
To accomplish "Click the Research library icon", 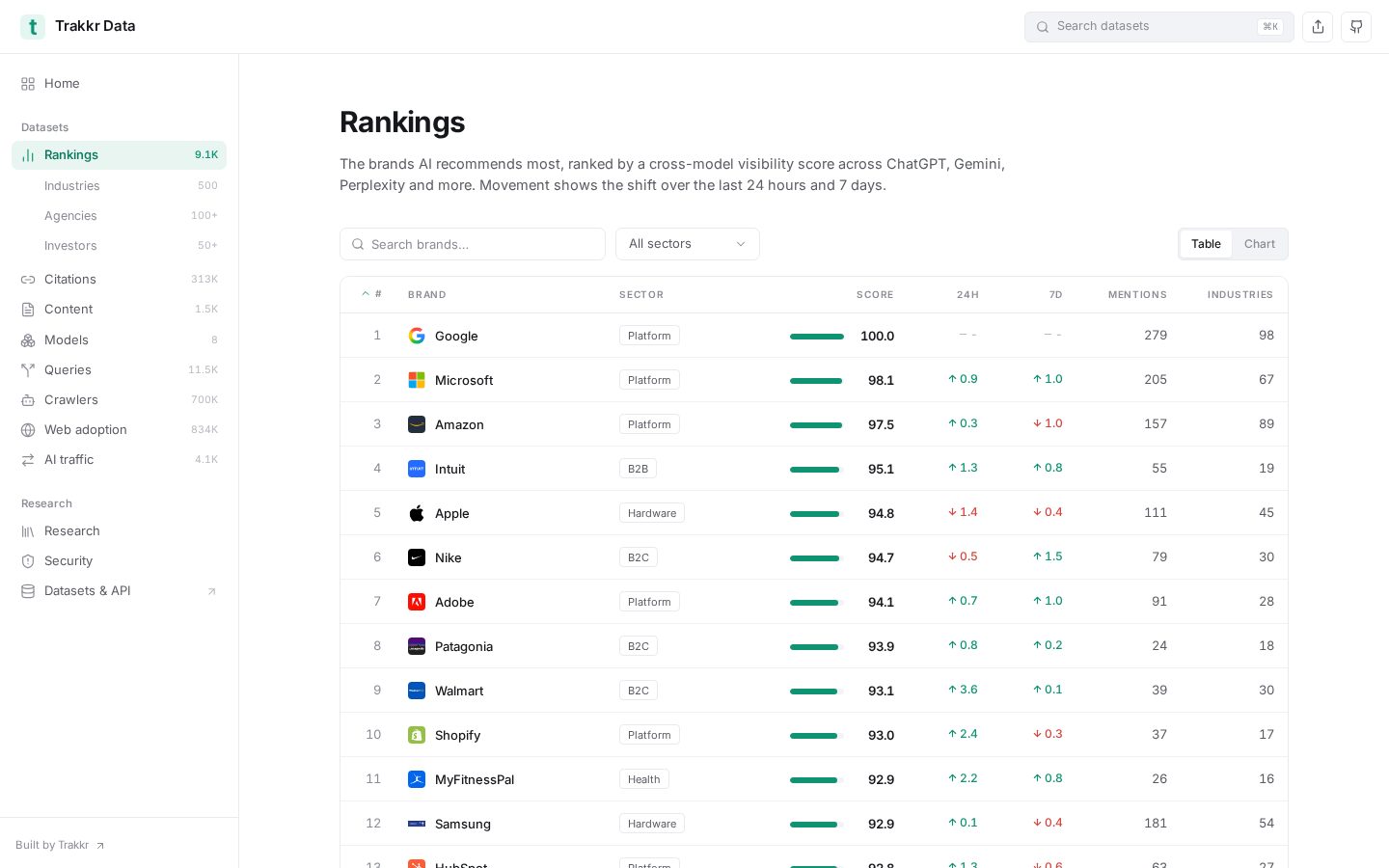I will (28, 531).
